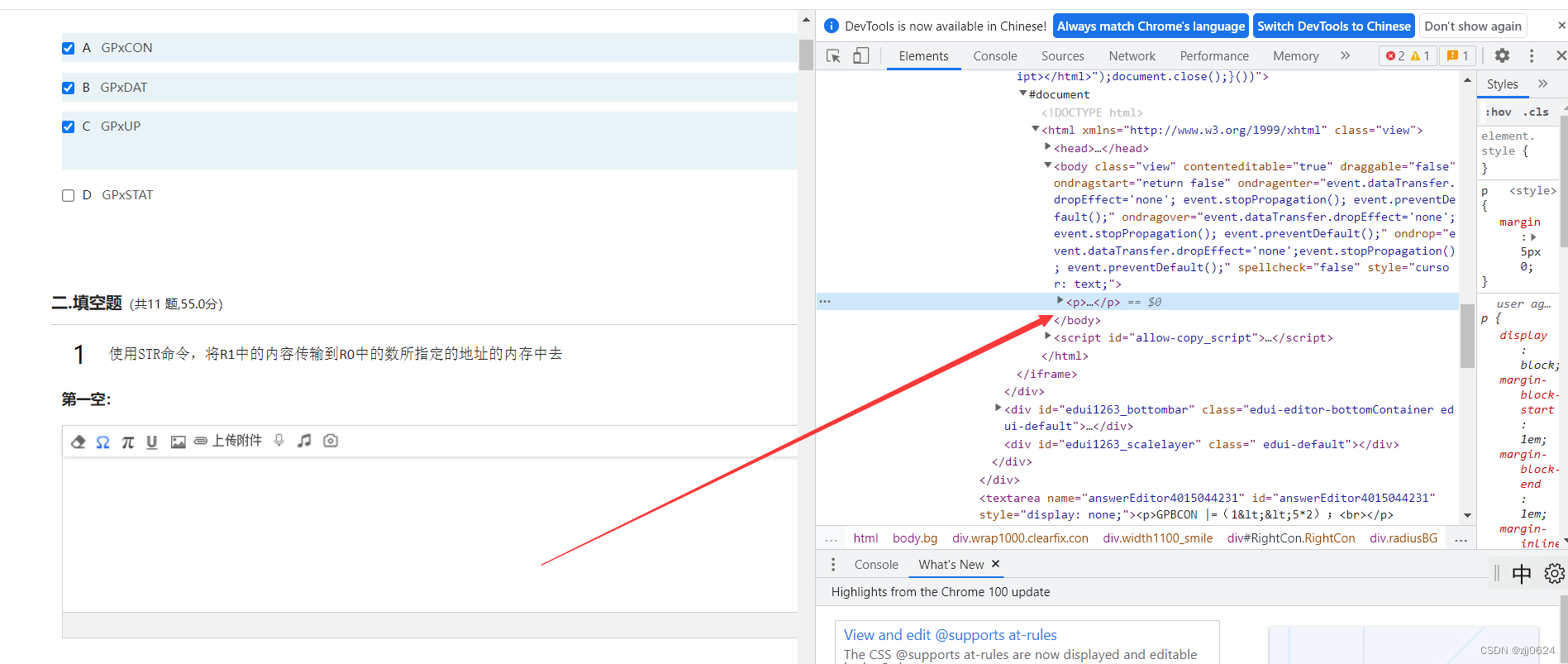Image resolution: width=1568 pixels, height=664 pixels.
Task: Open the Performance tab
Action: pos(1214,56)
